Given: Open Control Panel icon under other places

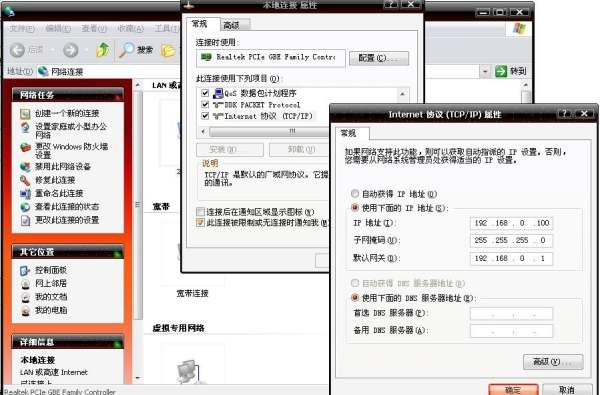Looking at the screenshot, I should point(25,271).
